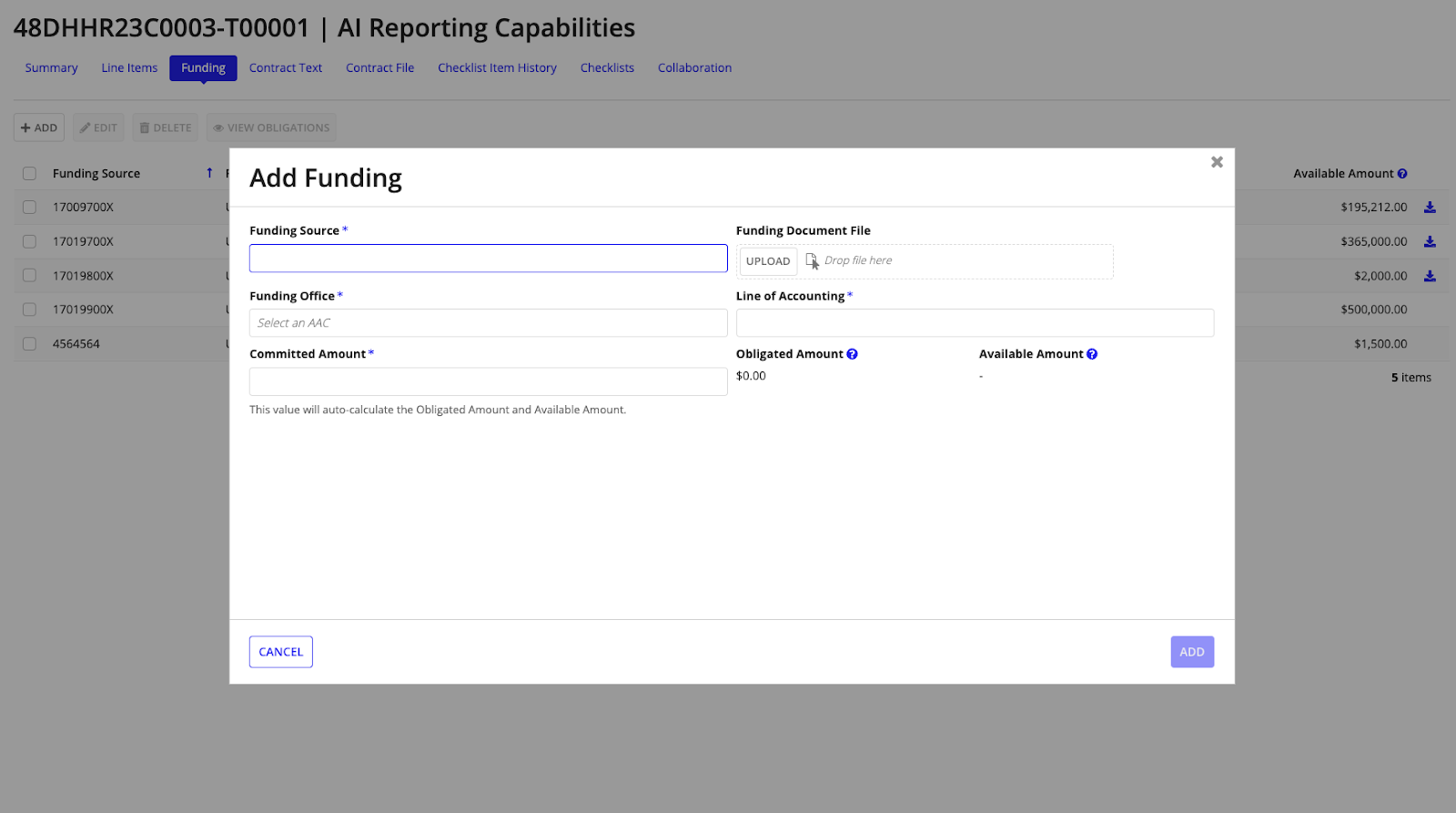The height and width of the screenshot is (813, 1456).
Task: Click the Edit toolbar button
Action: coord(98,127)
